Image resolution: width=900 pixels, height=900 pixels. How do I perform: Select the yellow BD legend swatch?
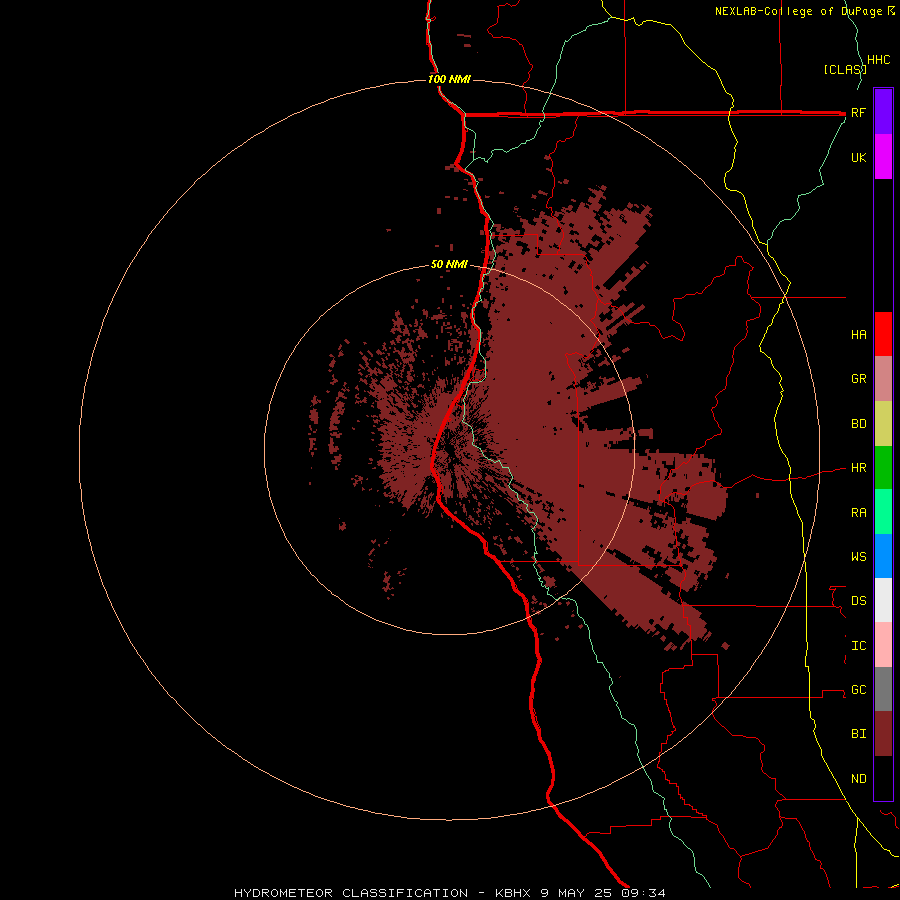tap(883, 424)
